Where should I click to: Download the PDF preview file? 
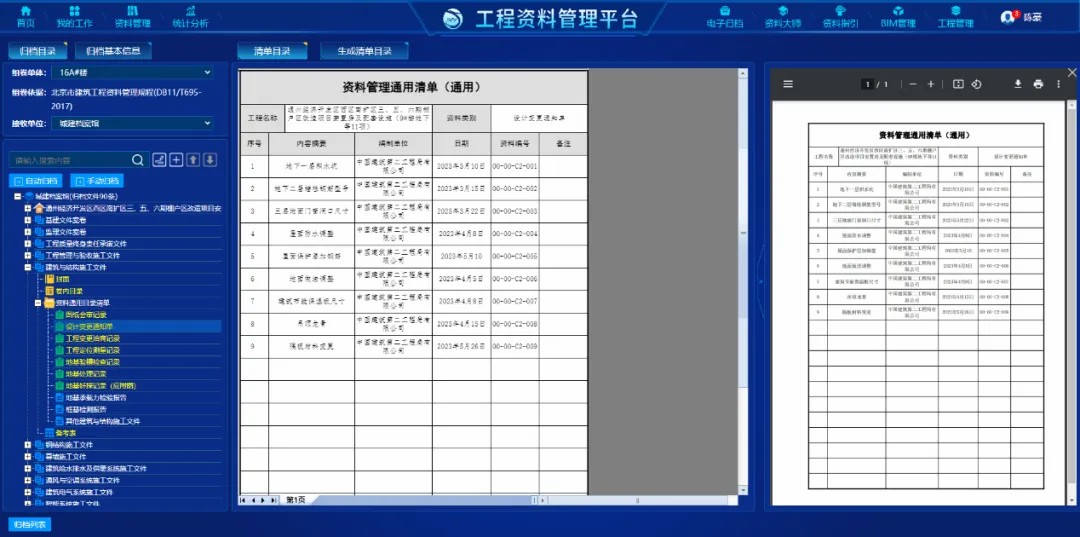pyautogui.click(x=1017, y=84)
